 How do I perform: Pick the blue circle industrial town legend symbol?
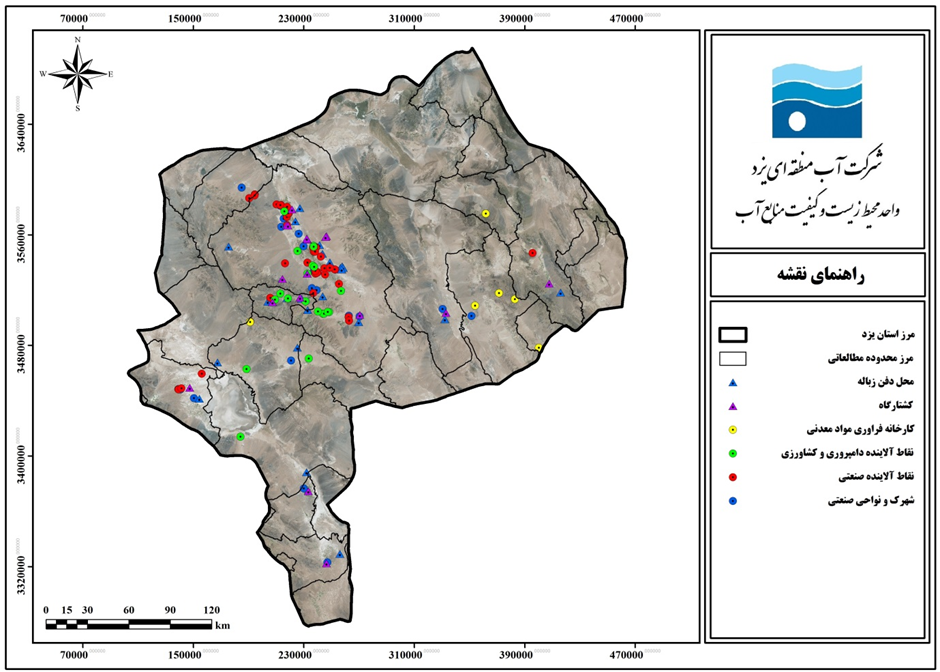tap(732, 501)
